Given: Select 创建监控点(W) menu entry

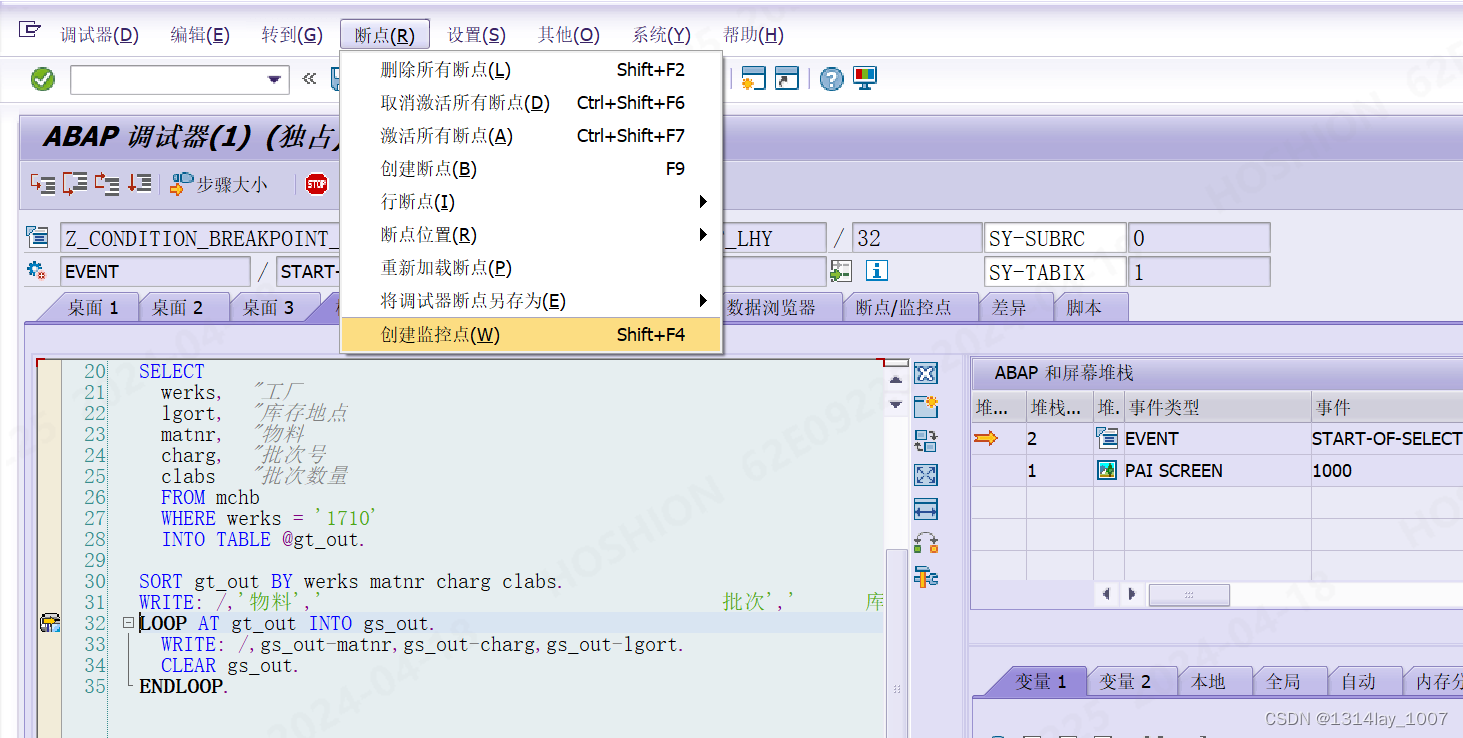Looking at the screenshot, I should point(531,335).
